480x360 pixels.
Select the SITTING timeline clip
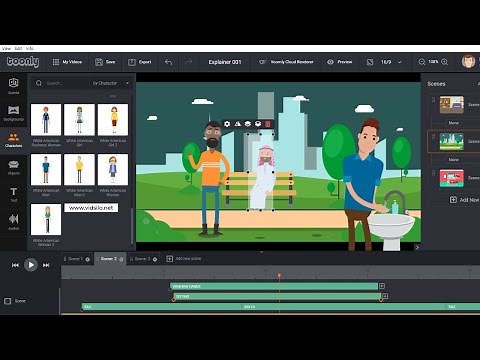[x=277, y=296]
